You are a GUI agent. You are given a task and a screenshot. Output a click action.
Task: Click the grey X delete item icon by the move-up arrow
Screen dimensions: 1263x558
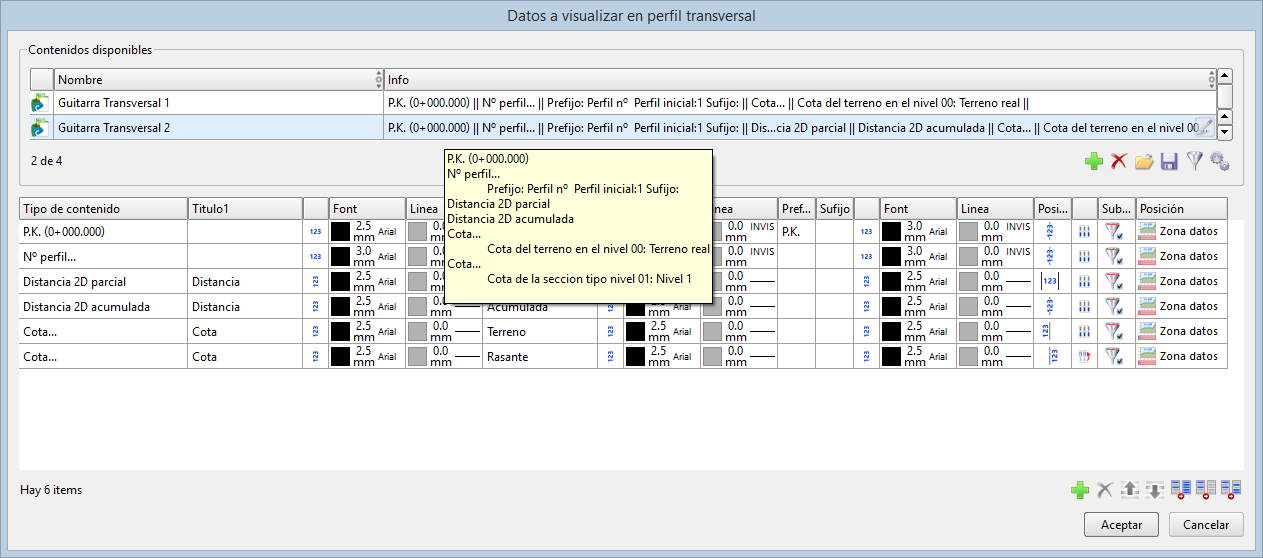1105,490
